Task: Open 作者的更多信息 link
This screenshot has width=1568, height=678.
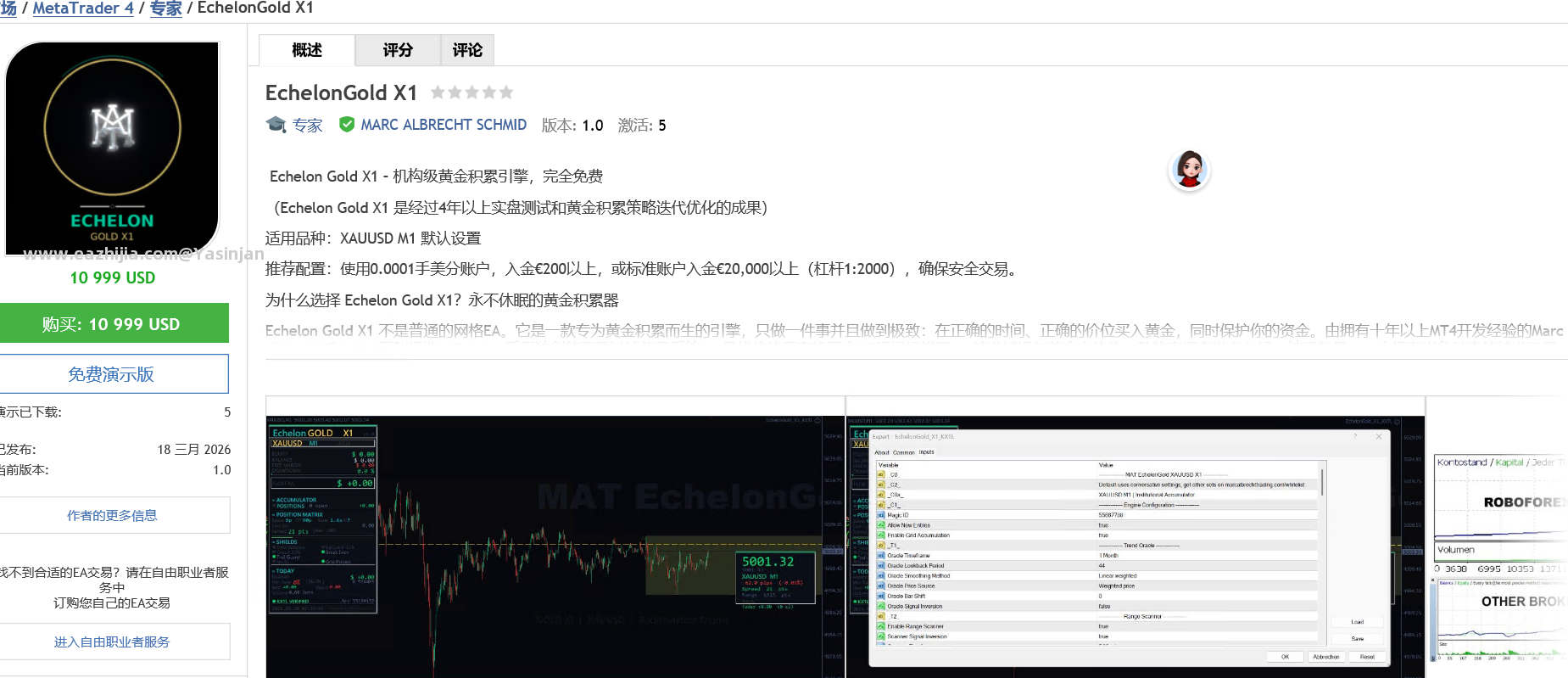Action: (113, 515)
